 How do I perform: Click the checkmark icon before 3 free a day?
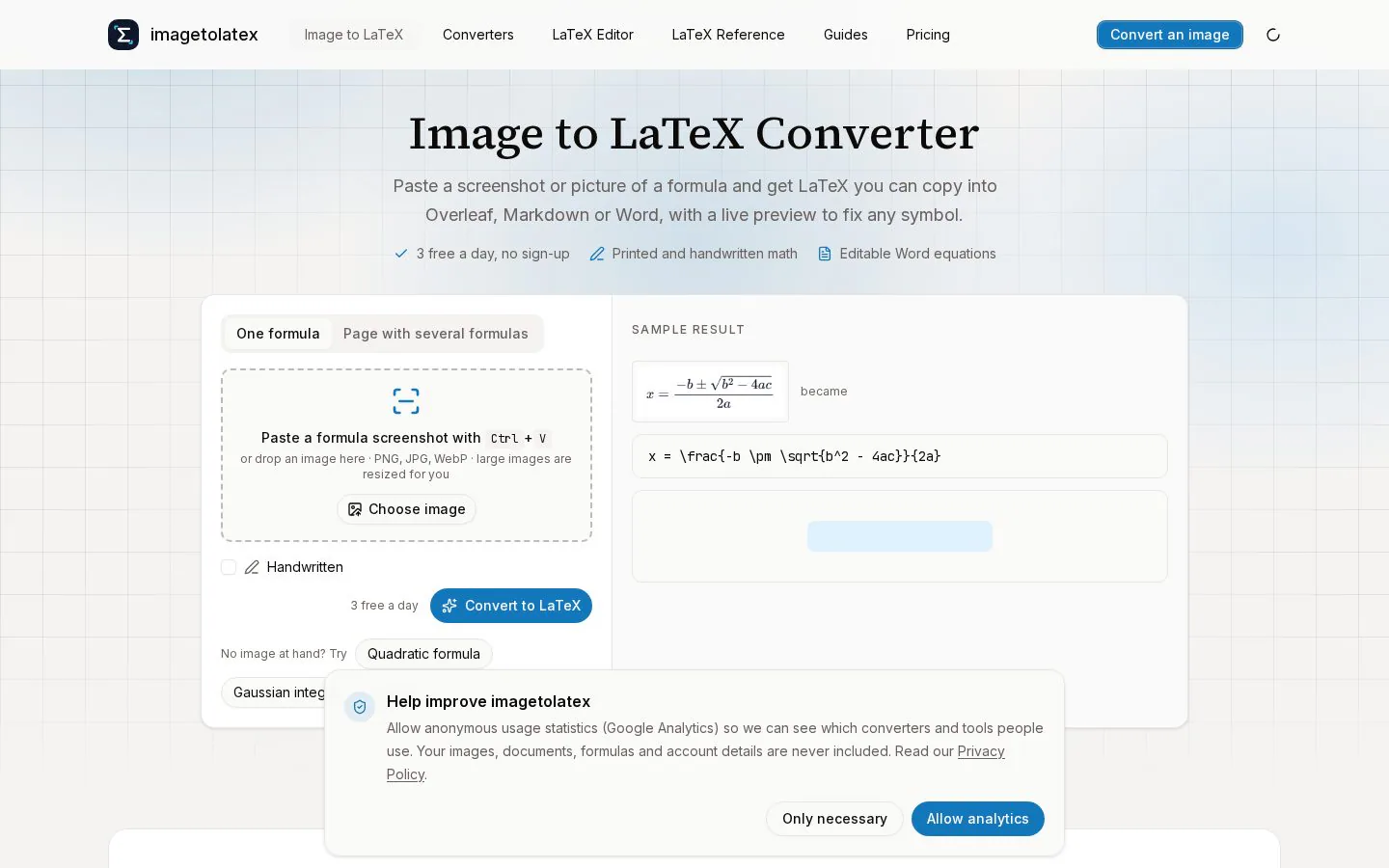pyautogui.click(x=401, y=254)
